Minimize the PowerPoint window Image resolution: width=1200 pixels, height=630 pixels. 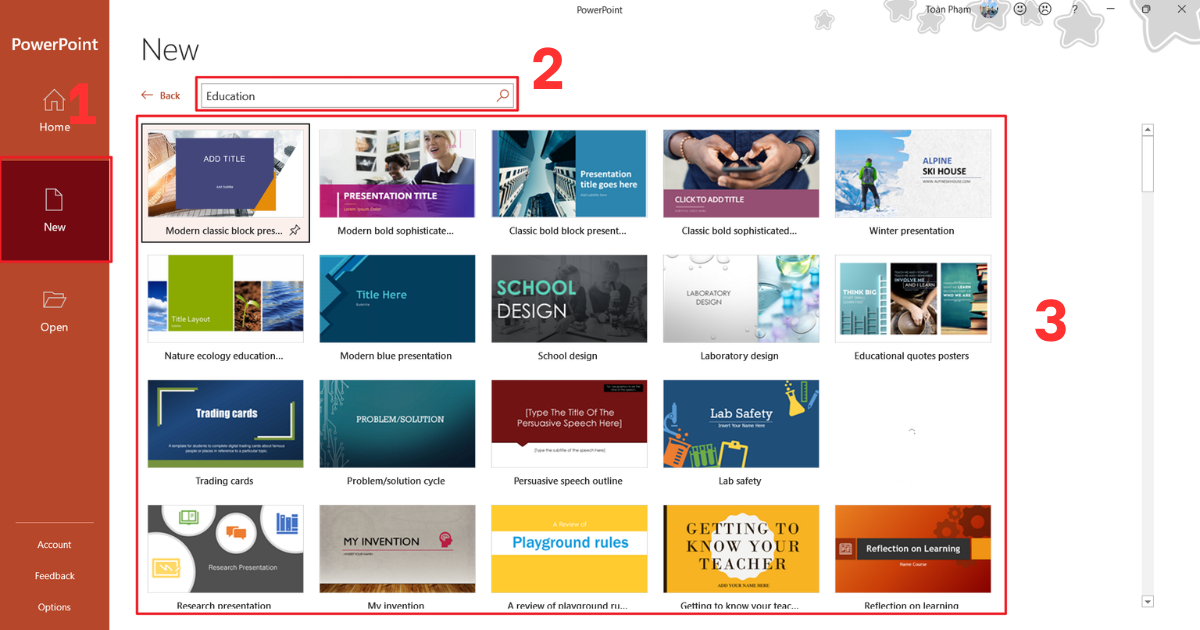(1109, 9)
